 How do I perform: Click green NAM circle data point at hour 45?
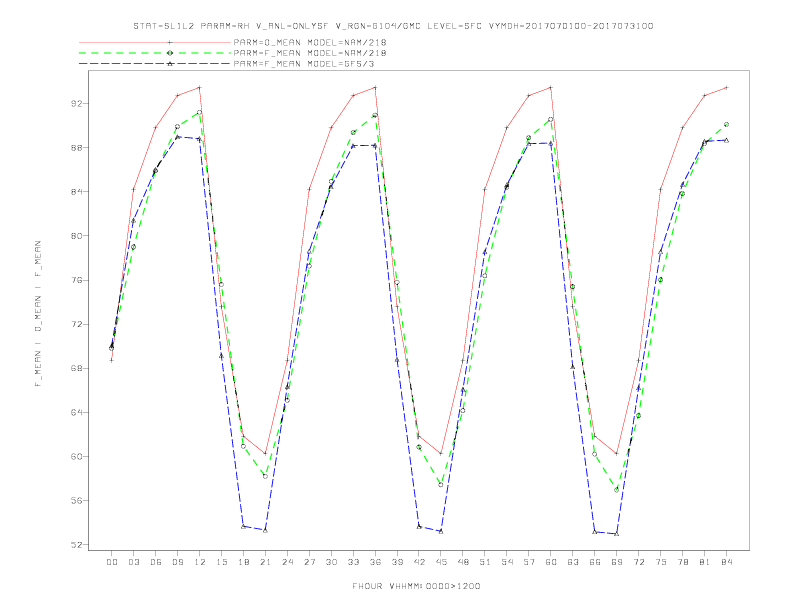click(x=441, y=485)
